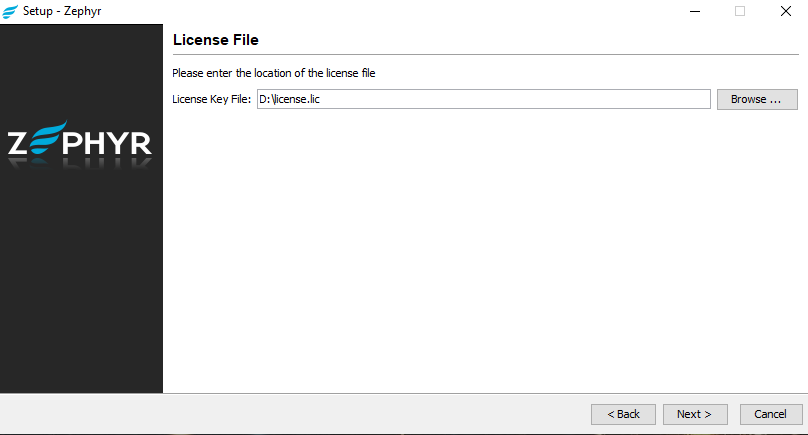Click the wing-shaped E in the ZEPHYR logo
The height and width of the screenshot is (435, 808).
(x=50, y=143)
